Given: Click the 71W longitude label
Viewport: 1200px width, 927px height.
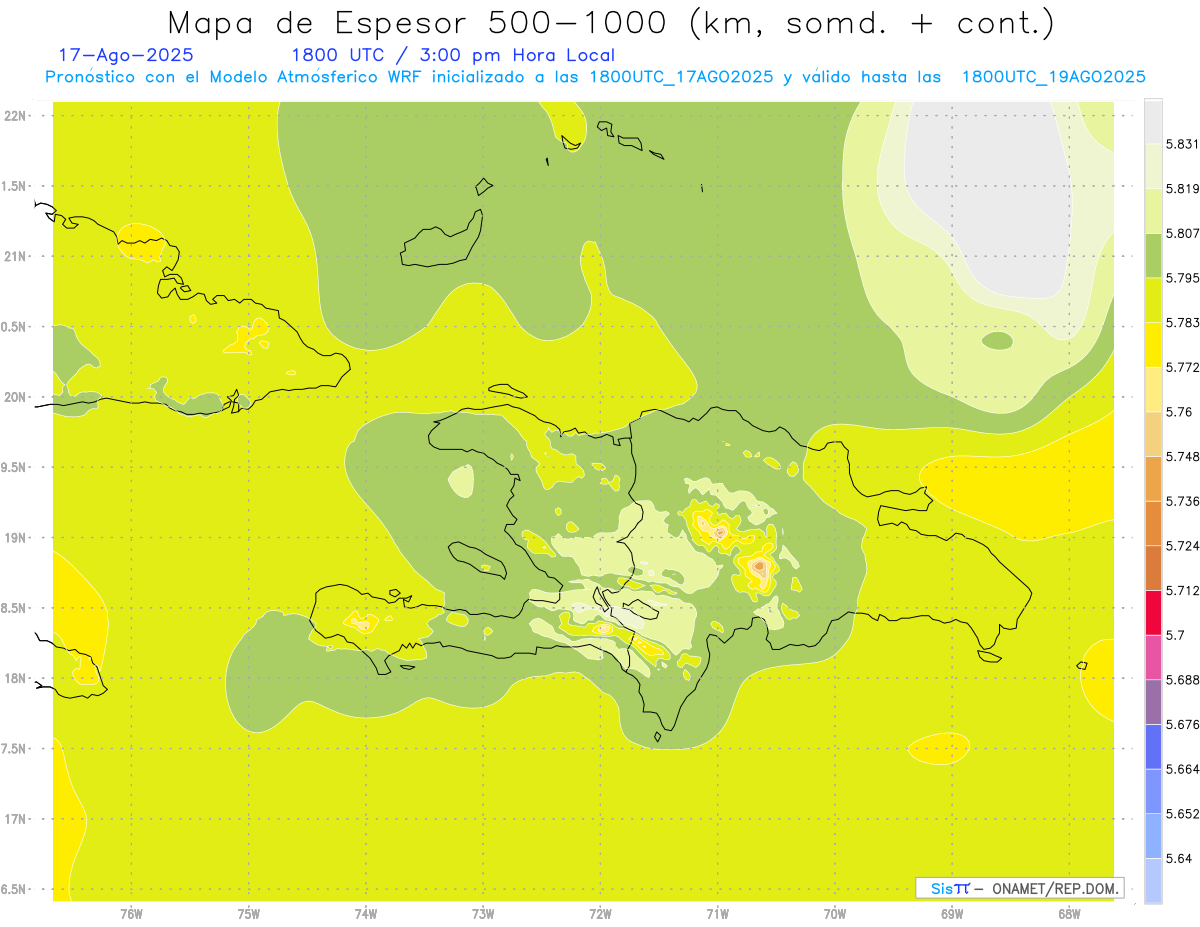Looking at the screenshot, I should [717, 914].
